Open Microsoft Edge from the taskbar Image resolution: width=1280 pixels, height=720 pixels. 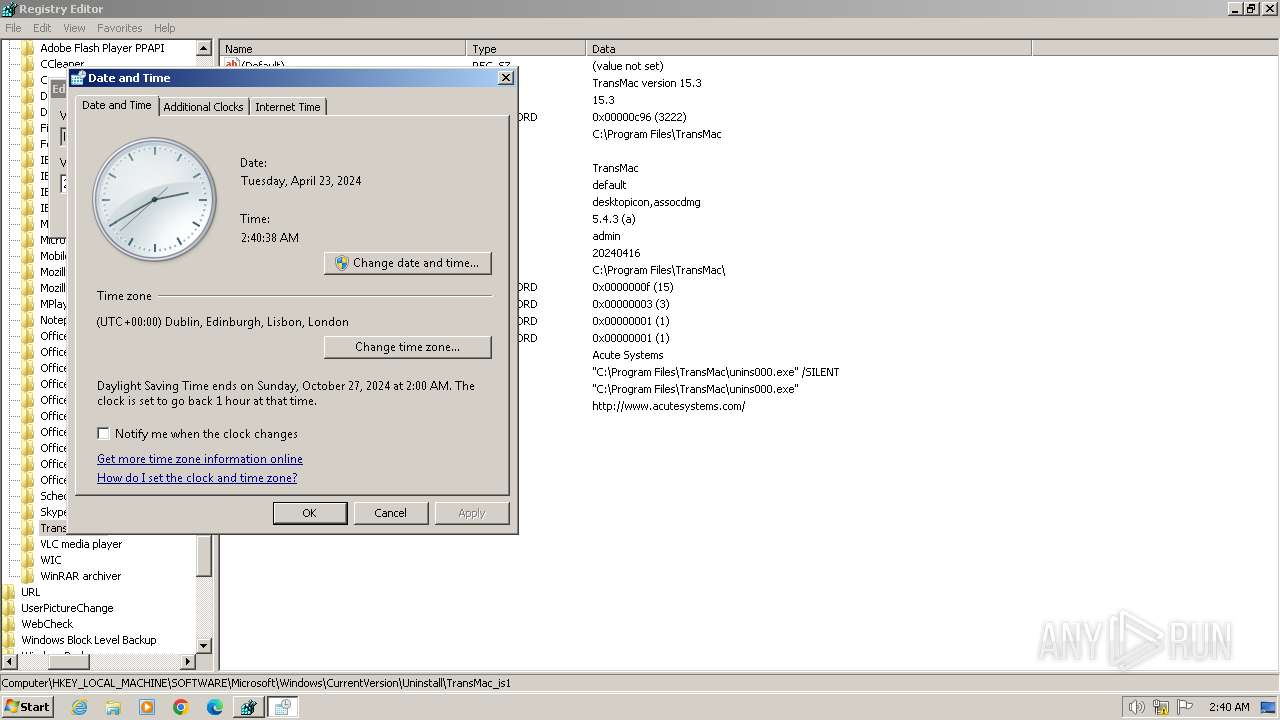[215, 707]
